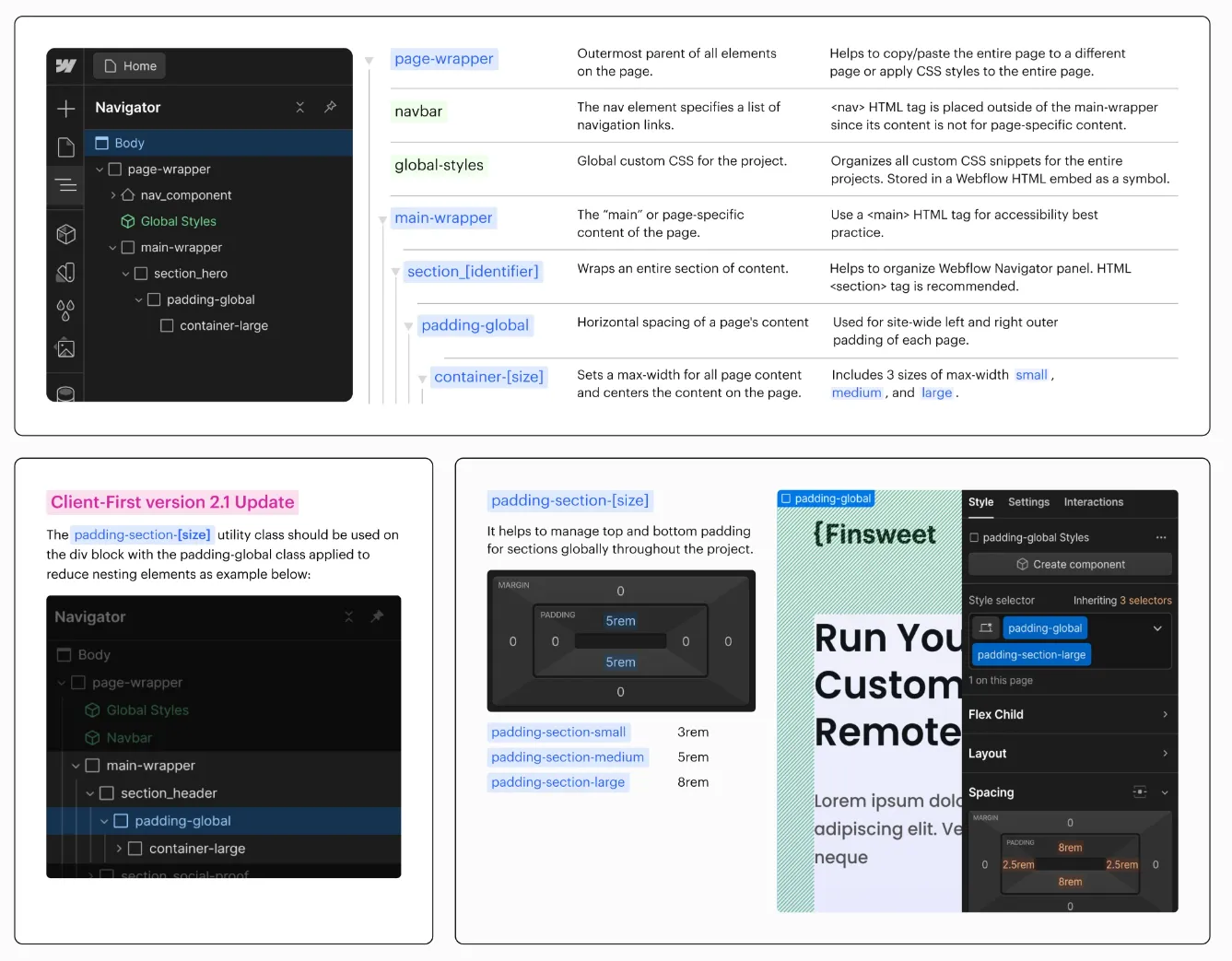Click left padding 2.5rem value

(1018, 865)
